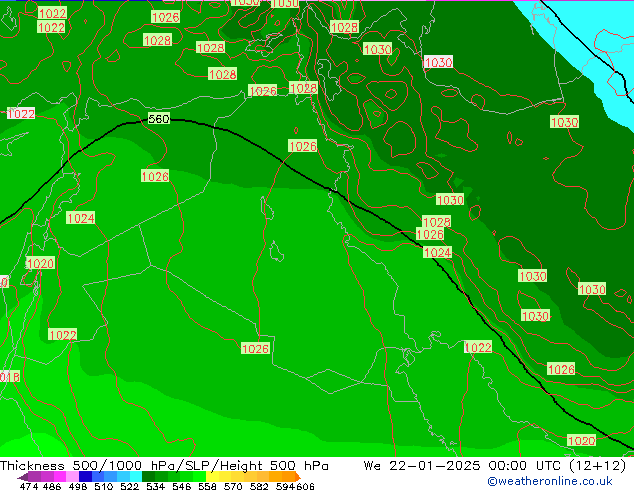Click the forecast date 'We 22-01-2025 00:00 UTC (12+12)'
634x490 pixels.
495,466
